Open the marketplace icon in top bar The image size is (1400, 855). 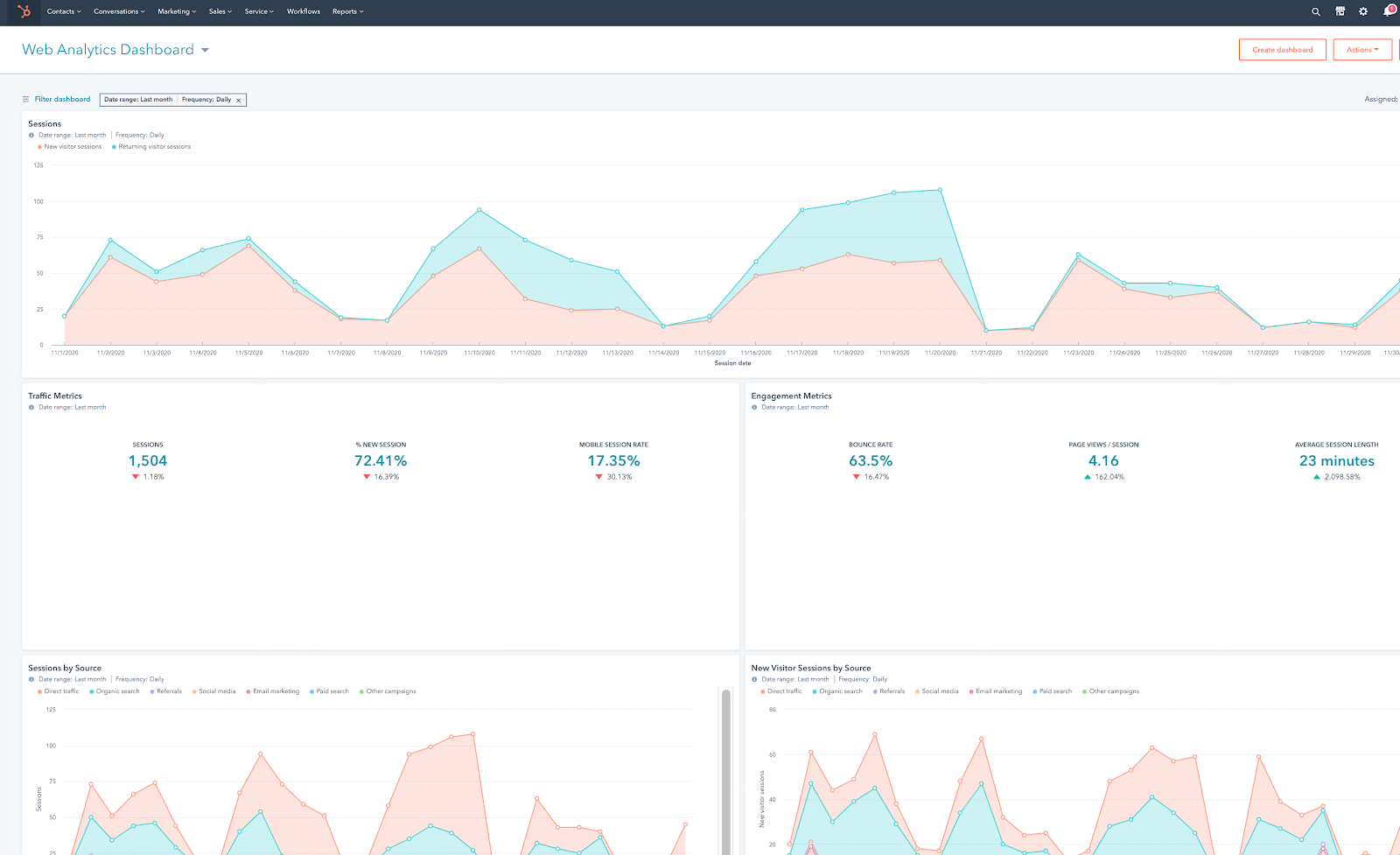point(1340,11)
